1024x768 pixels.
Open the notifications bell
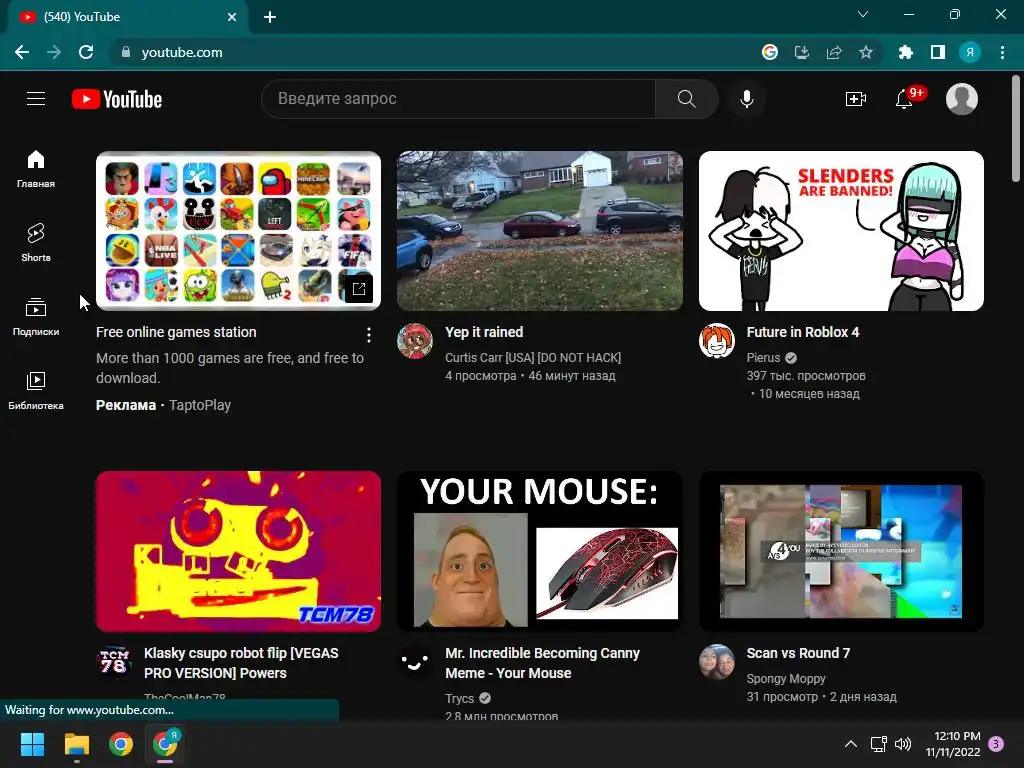(904, 99)
